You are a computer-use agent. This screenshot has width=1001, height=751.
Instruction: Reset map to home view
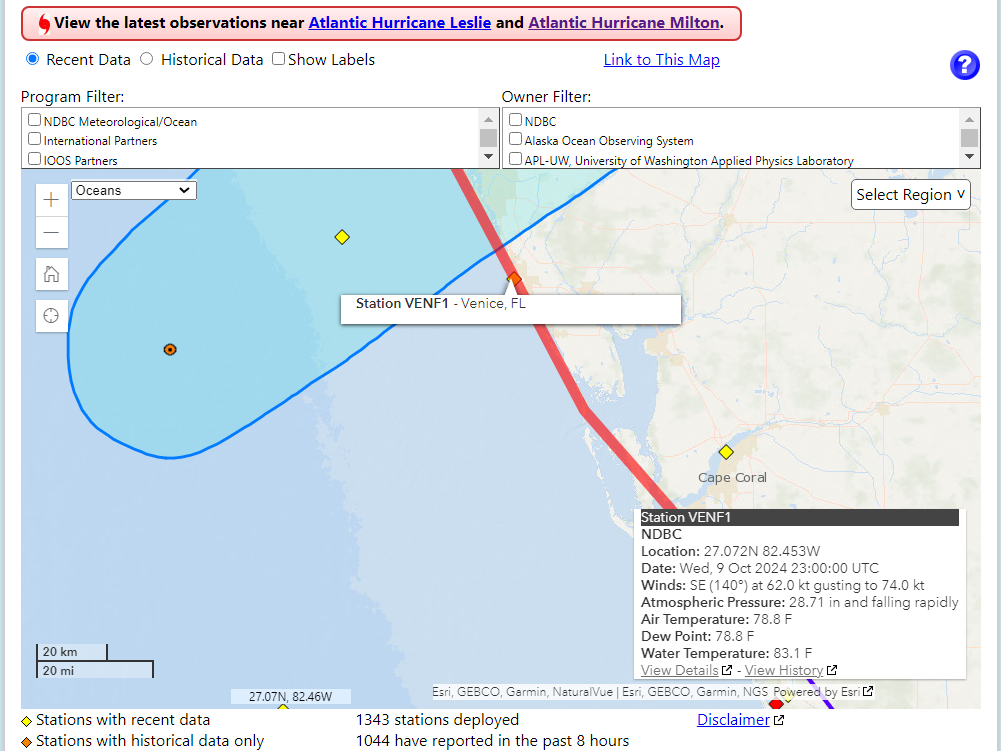point(51,274)
